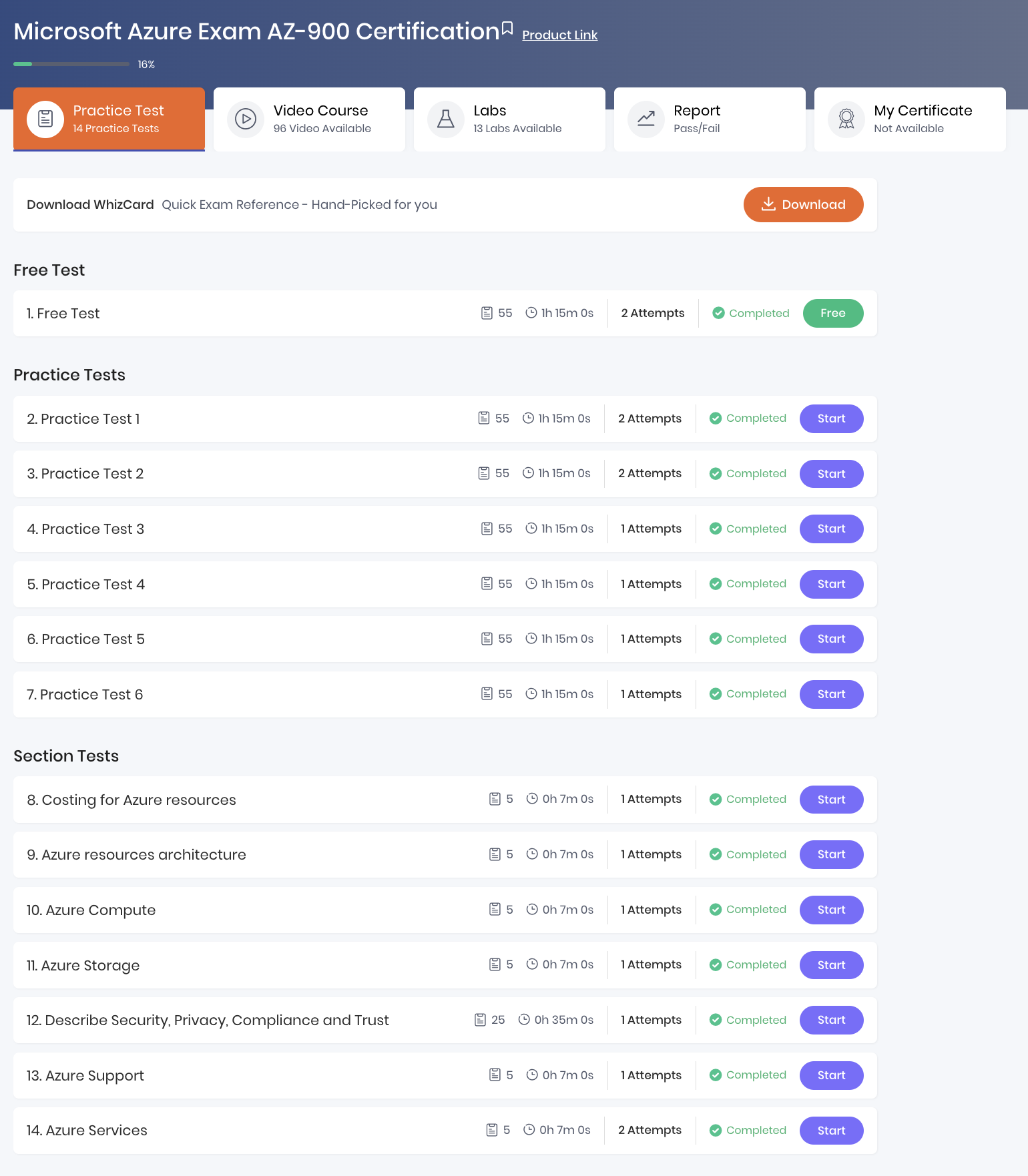Image resolution: width=1028 pixels, height=1176 pixels.
Task: Click the 25 questions icon for Security, Privacy test
Action: point(480,1020)
